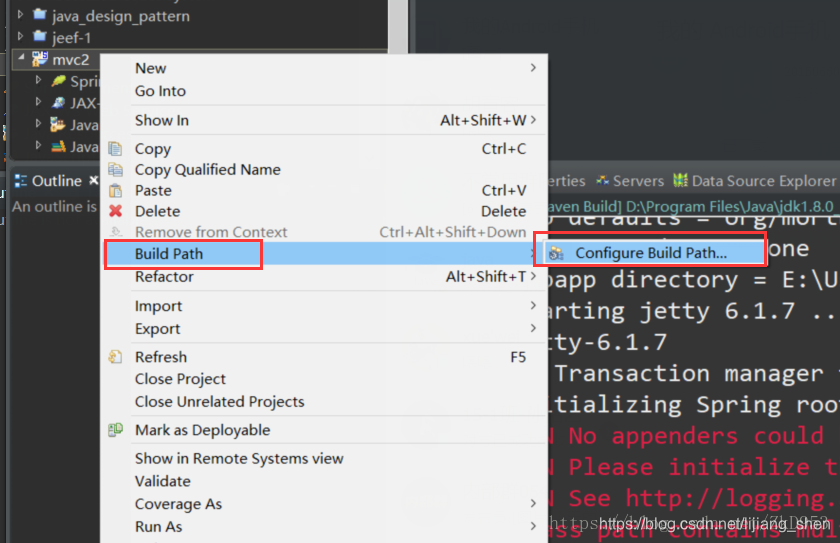Expand the java_design_pattern project
The height and width of the screenshot is (543, 840).
coord(20,14)
